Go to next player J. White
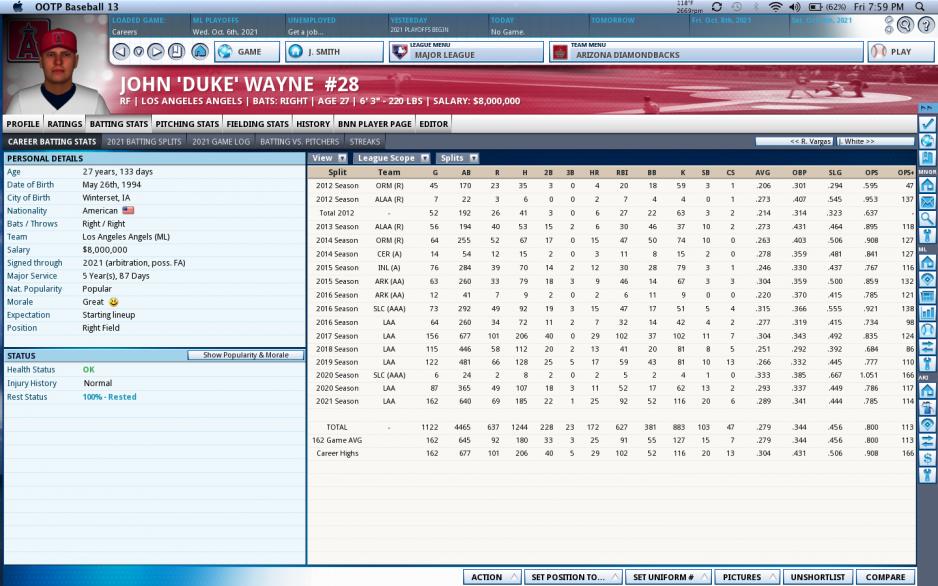Image resolution: width=938 pixels, height=586 pixels. [x=876, y=141]
